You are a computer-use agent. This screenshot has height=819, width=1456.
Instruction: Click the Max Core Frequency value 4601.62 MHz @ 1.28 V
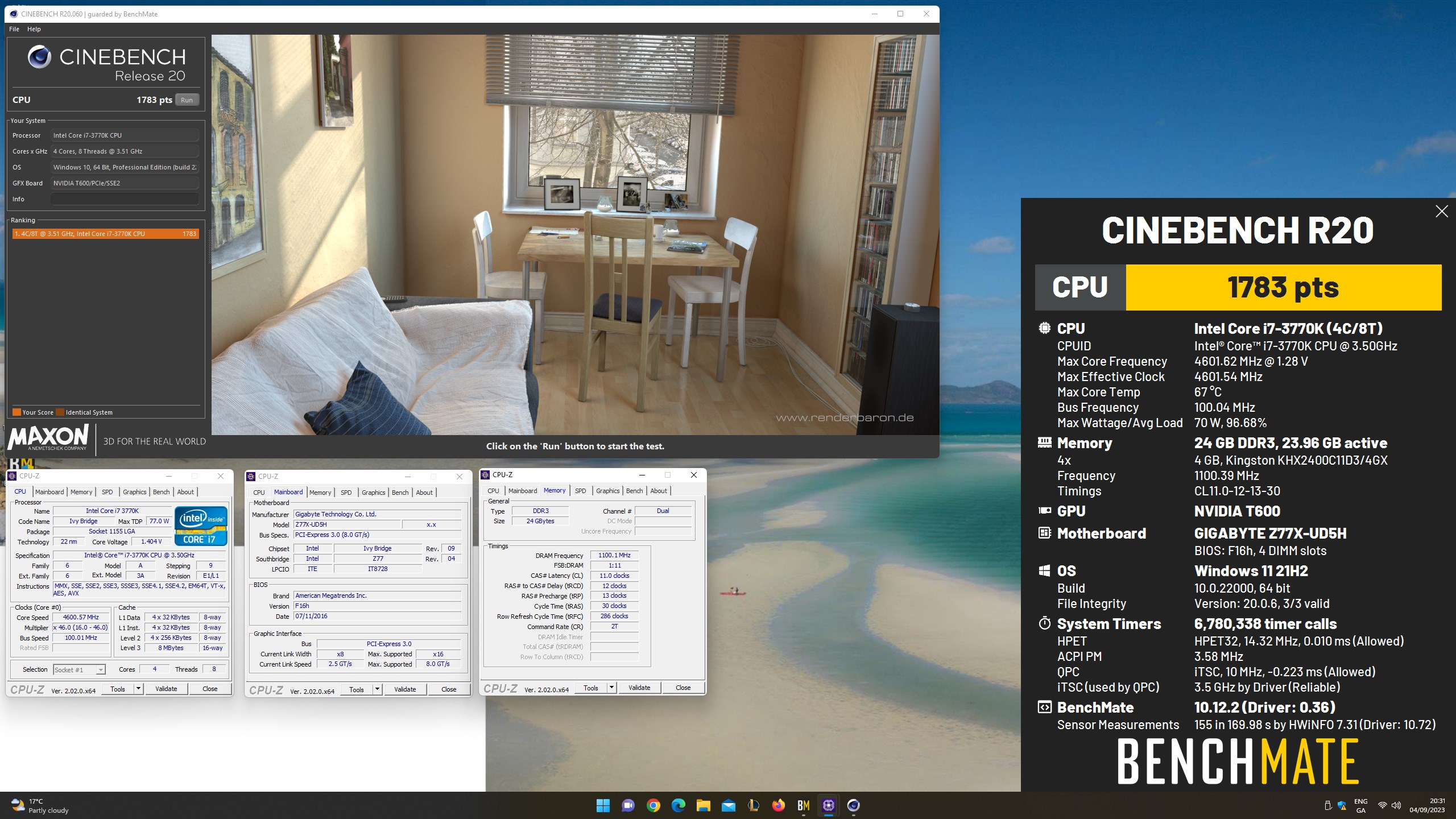tap(1251, 361)
